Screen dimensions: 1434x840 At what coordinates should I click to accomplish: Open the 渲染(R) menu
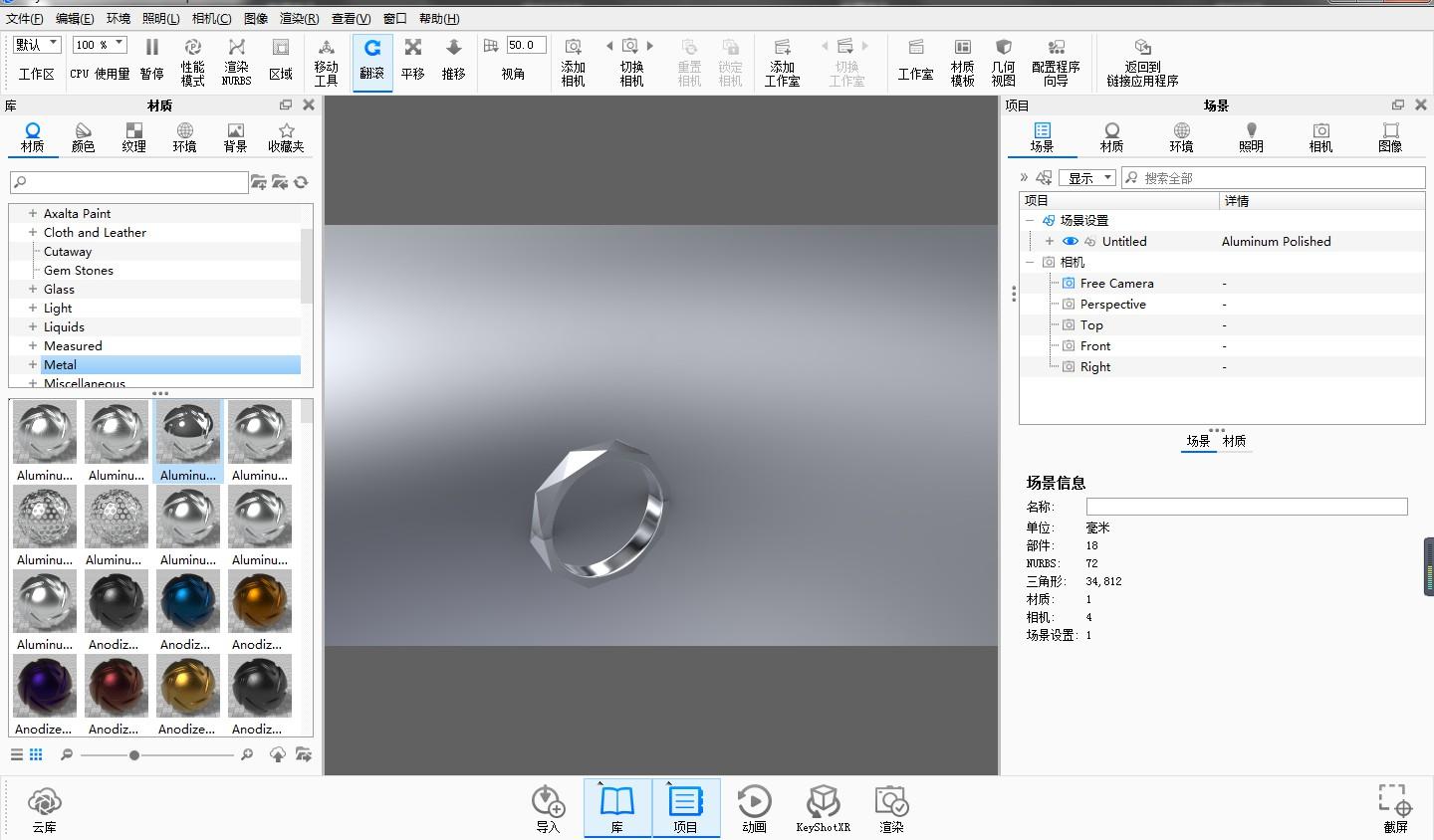[300, 18]
